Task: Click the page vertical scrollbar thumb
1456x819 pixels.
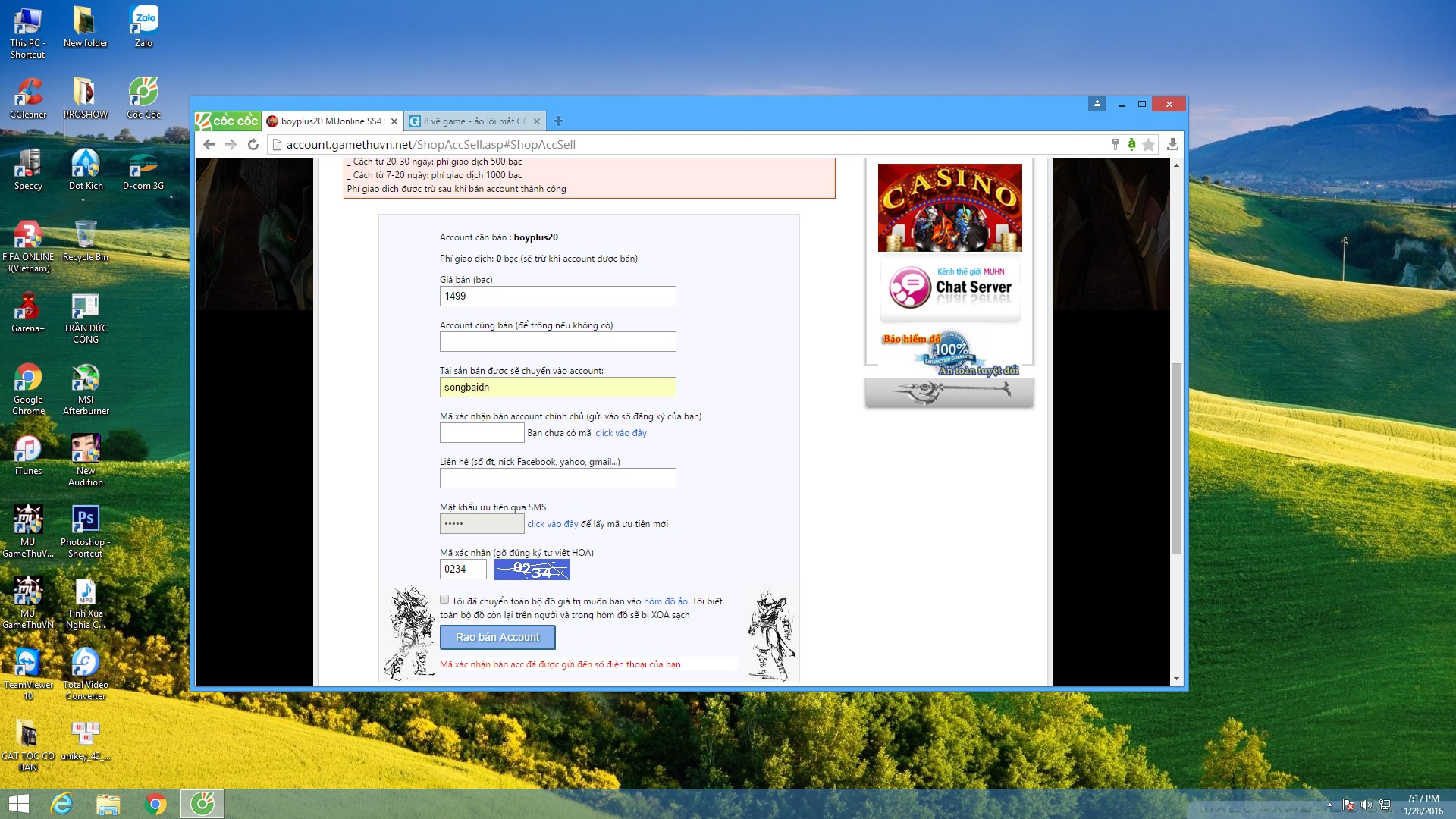Action: pyautogui.click(x=1176, y=458)
